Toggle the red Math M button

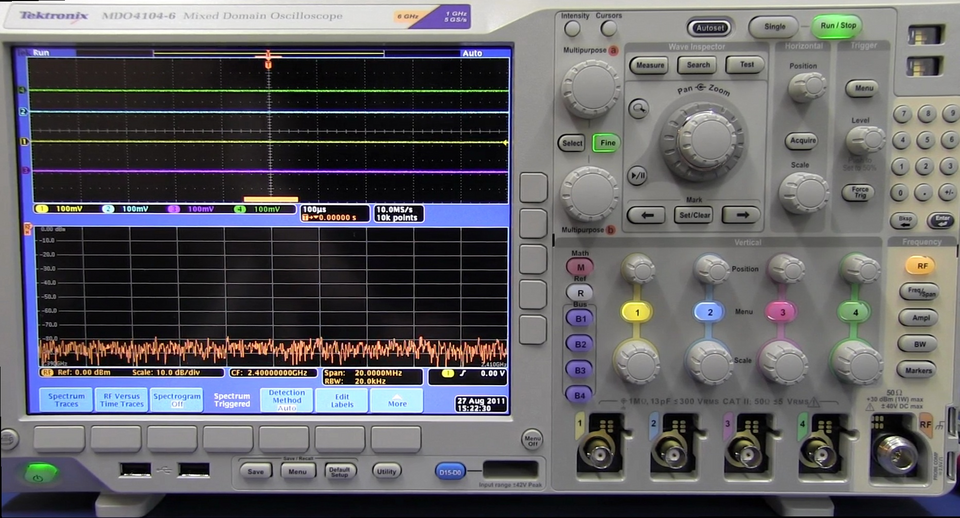click(580, 267)
